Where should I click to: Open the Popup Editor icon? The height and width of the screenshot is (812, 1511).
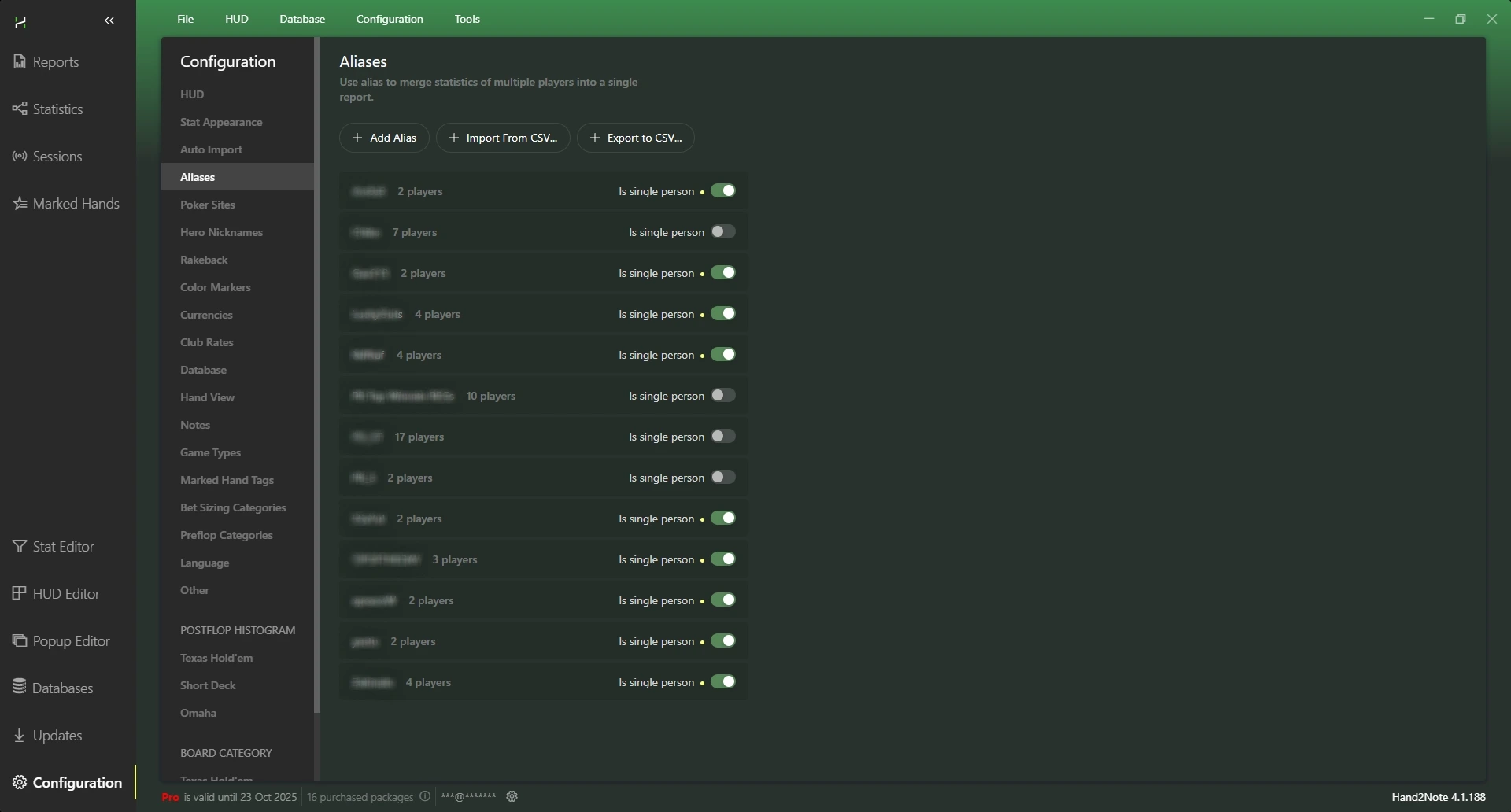pyautogui.click(x=20, y=641)
